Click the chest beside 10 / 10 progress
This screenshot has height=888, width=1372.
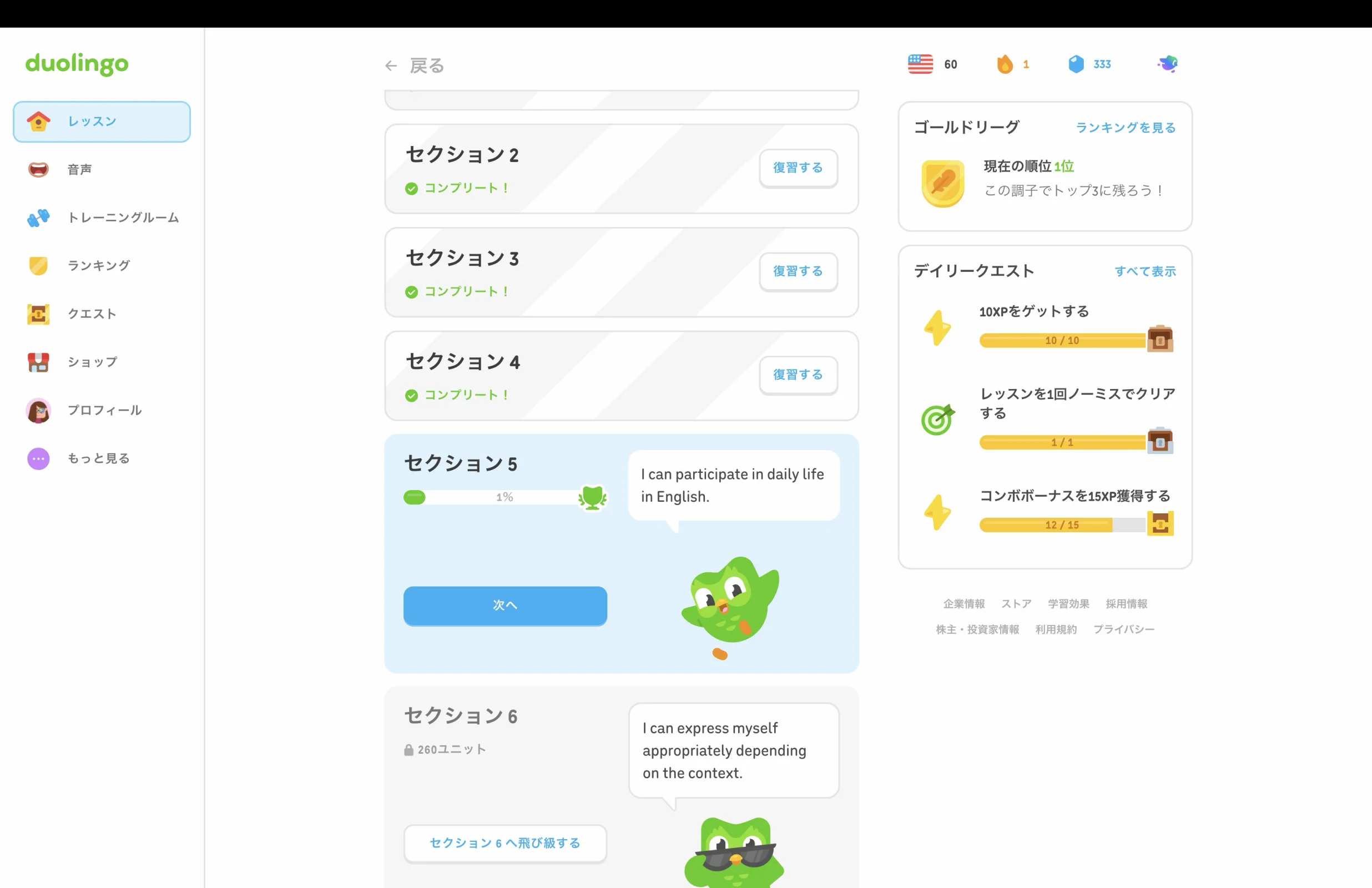point(1160,339)
